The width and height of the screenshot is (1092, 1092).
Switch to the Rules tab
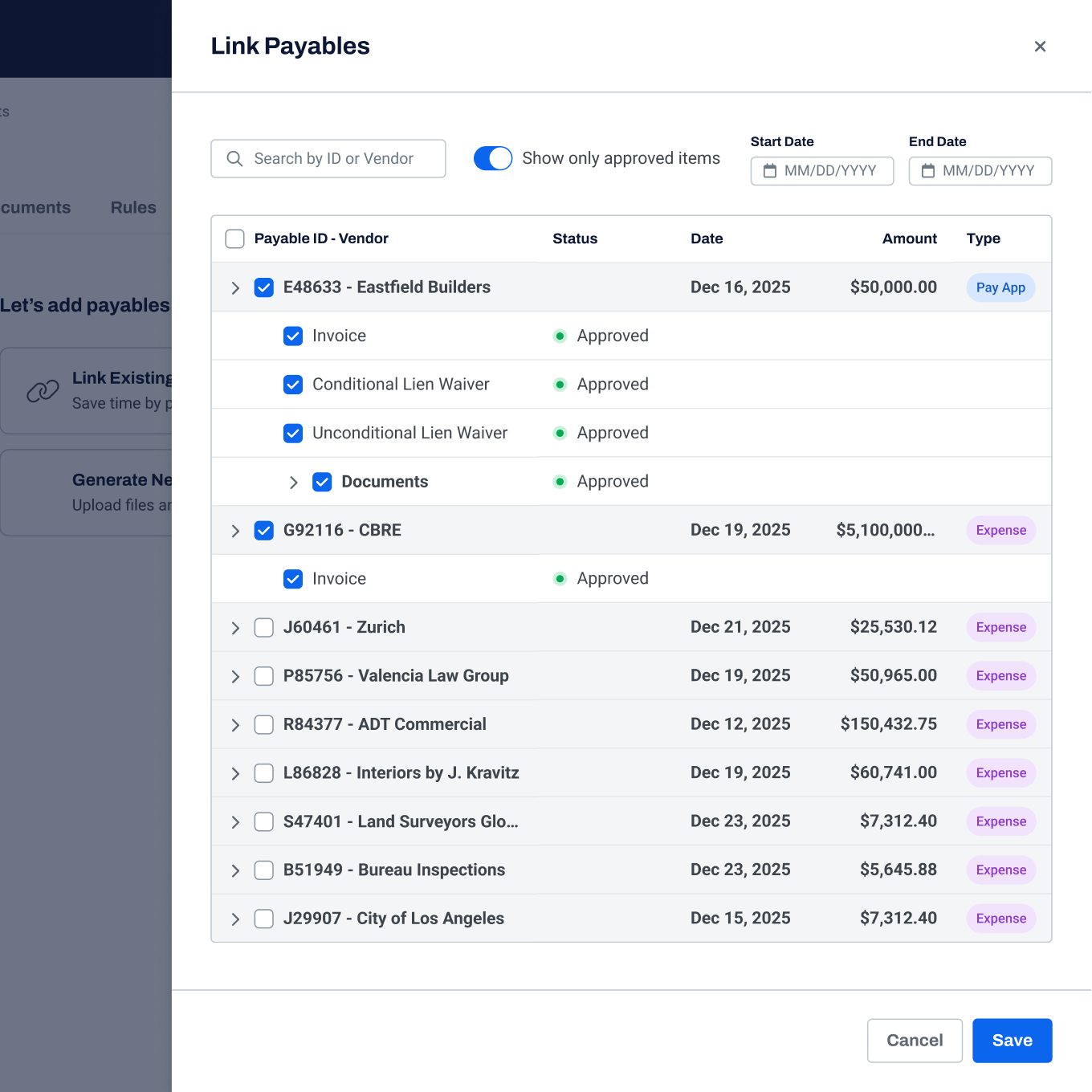(132, 207)
